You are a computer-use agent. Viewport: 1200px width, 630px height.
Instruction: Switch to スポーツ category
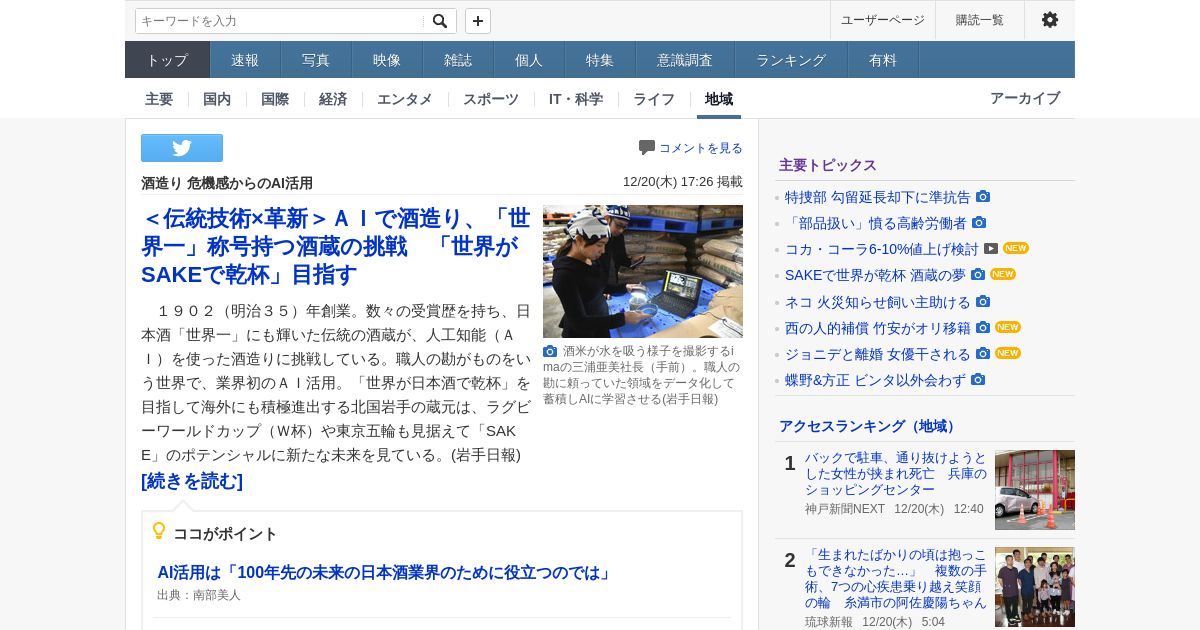point(491,99)
